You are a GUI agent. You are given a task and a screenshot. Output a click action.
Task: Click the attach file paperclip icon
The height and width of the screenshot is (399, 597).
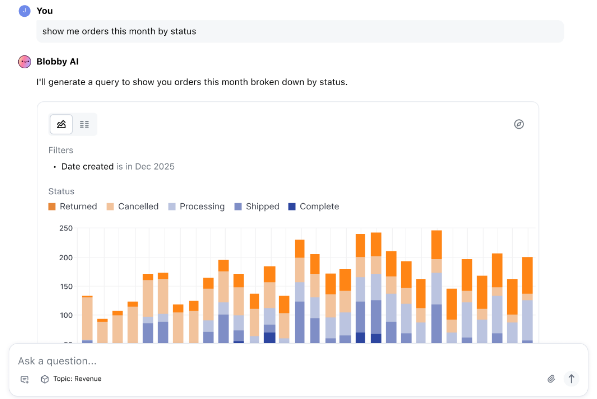(x=551, y=379)
